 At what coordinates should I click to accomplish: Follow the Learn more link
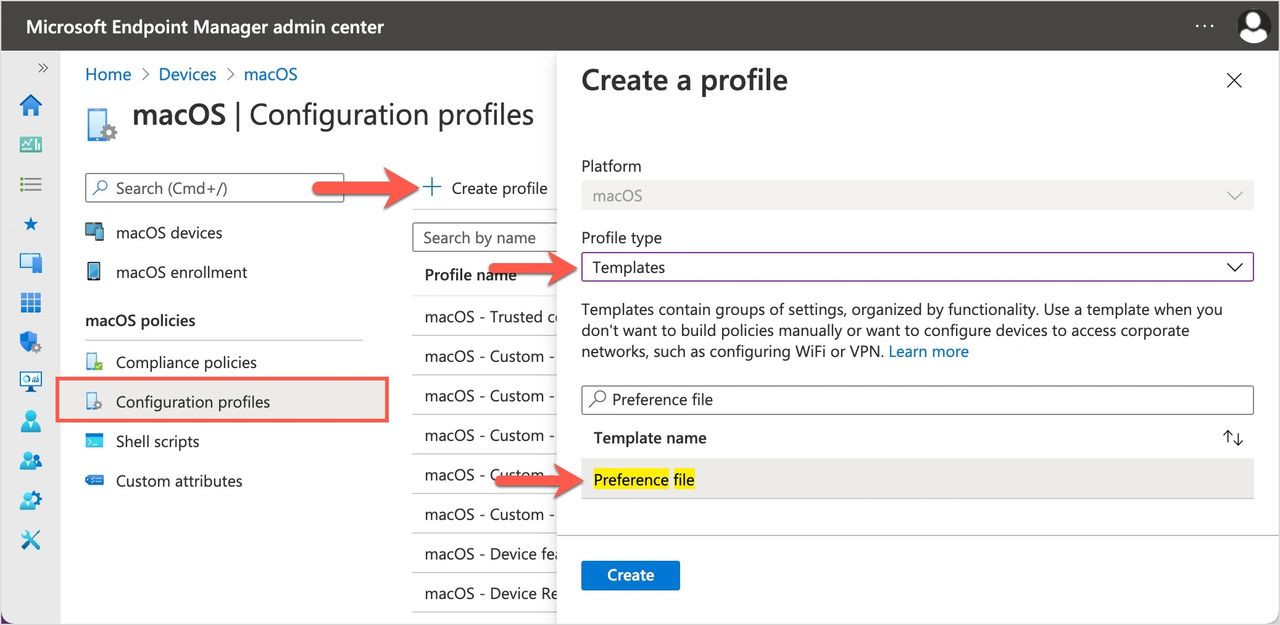[x=928, y=351]
